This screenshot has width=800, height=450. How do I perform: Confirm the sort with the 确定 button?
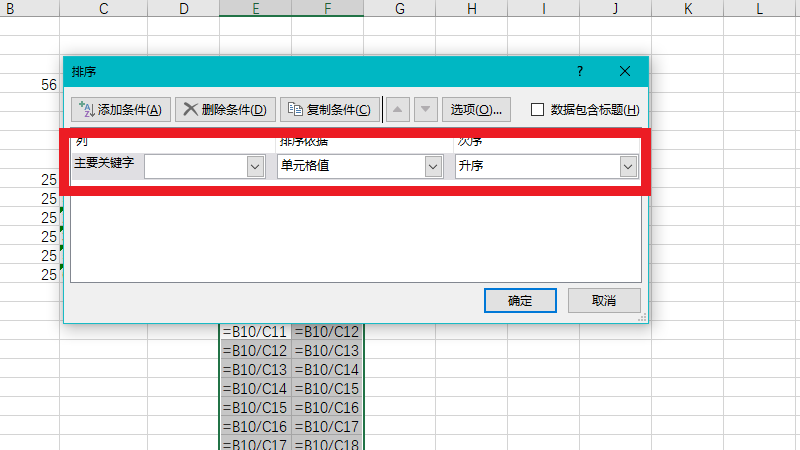click(520, 300)
